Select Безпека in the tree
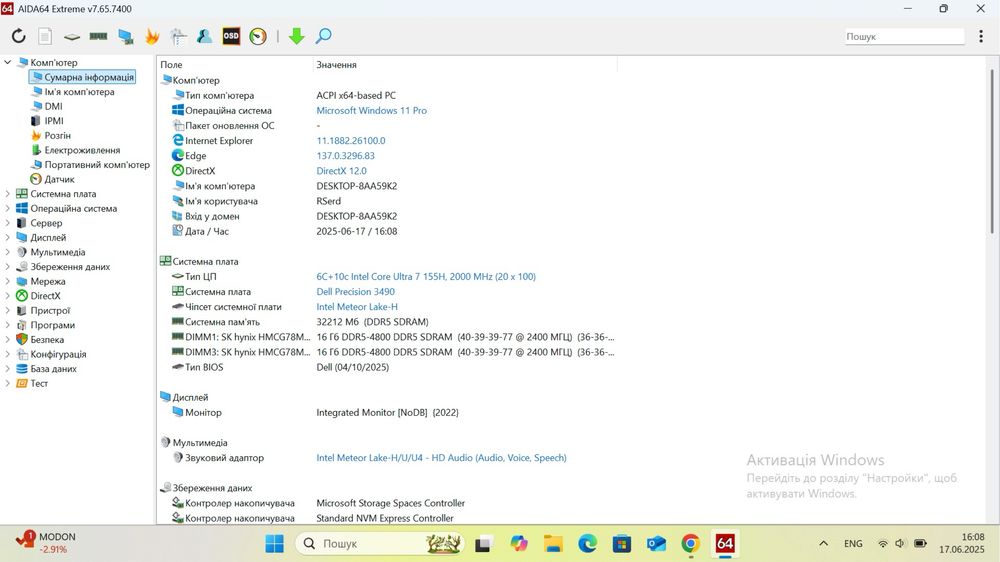The width and height of the screenshot is (1000, 562). 47,340
